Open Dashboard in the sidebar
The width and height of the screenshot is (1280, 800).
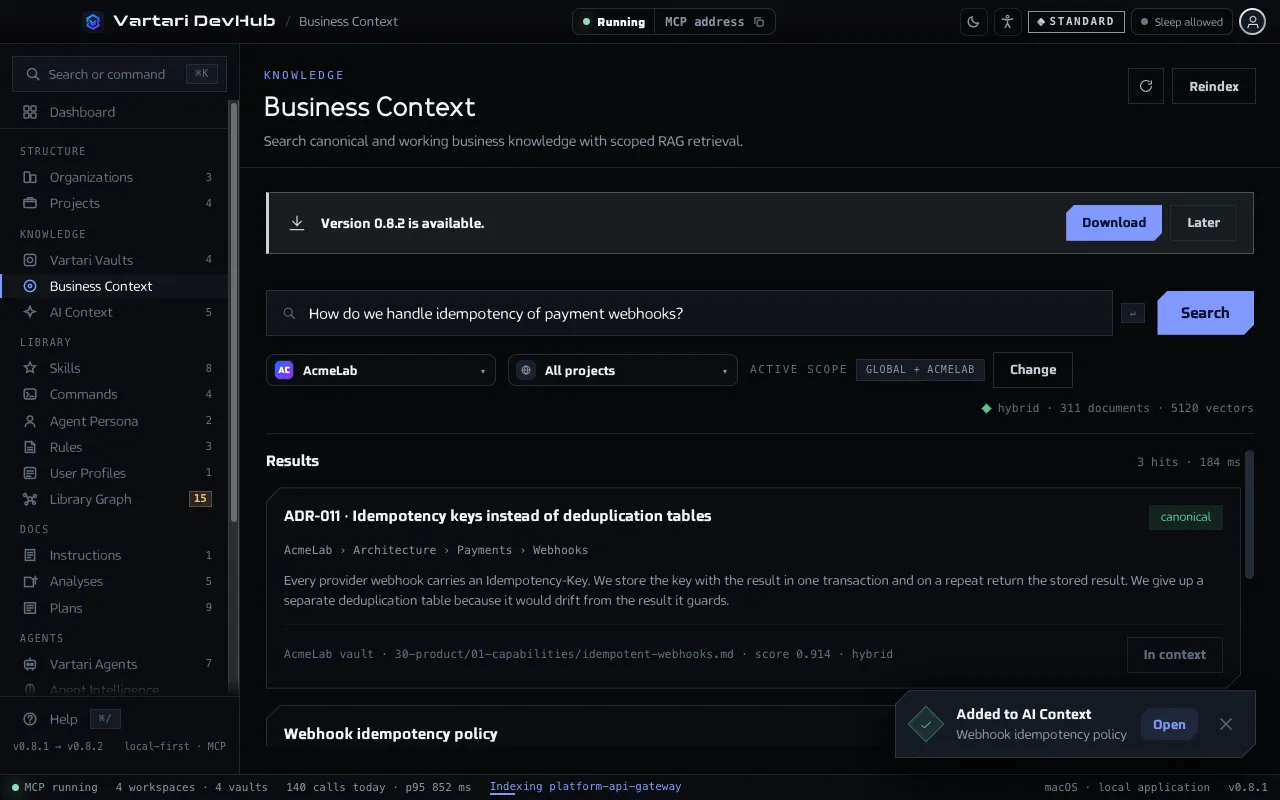[114, 112]
